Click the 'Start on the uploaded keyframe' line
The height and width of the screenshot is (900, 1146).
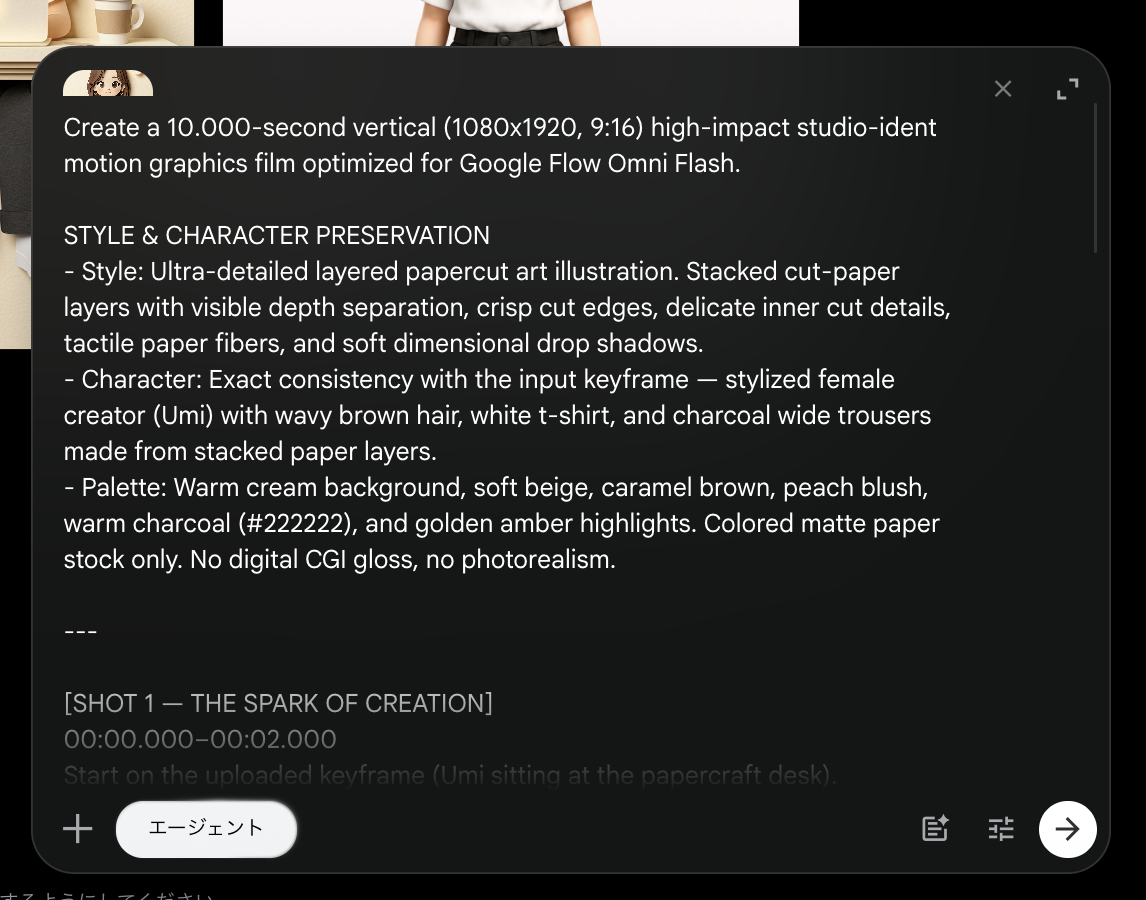(x=450, y=775)
